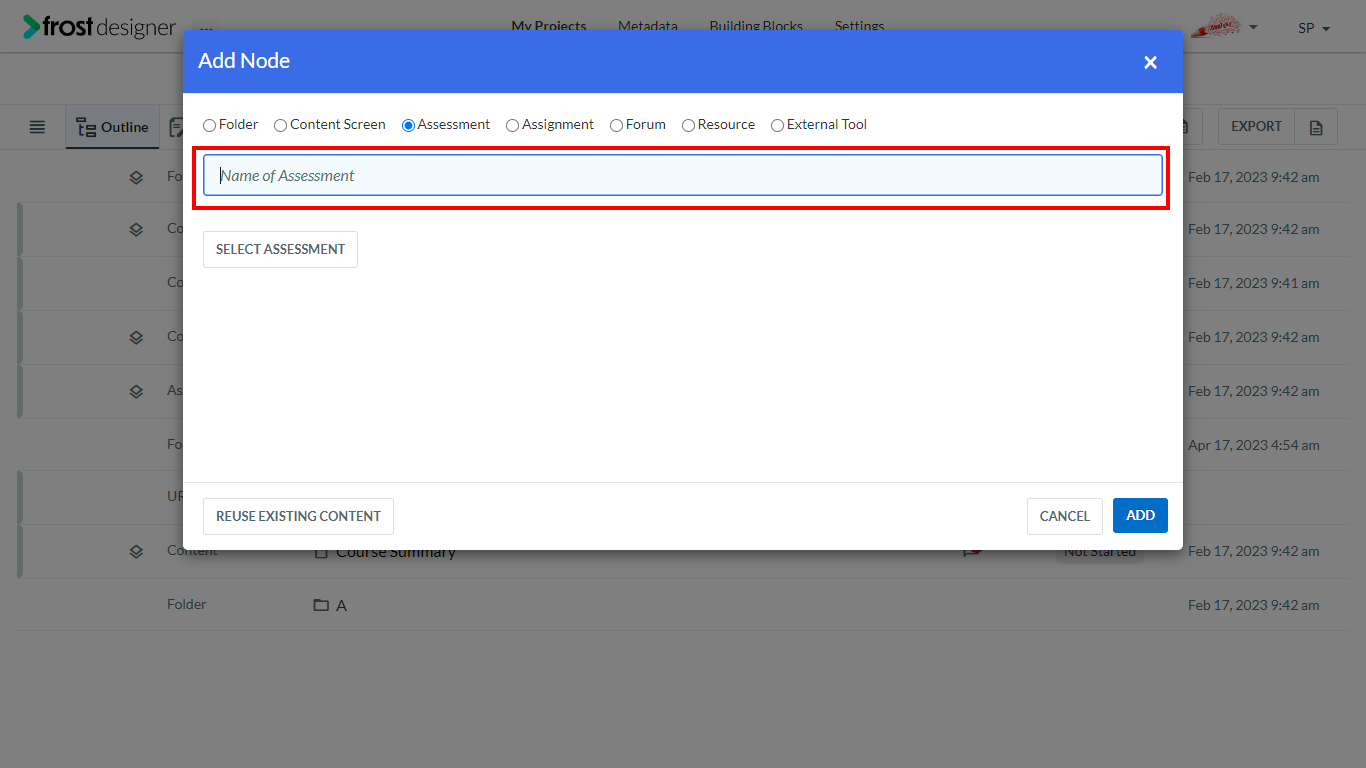Click layers icon in Course Summary row
Viewport: 1366px width, 768px height.
136,551
